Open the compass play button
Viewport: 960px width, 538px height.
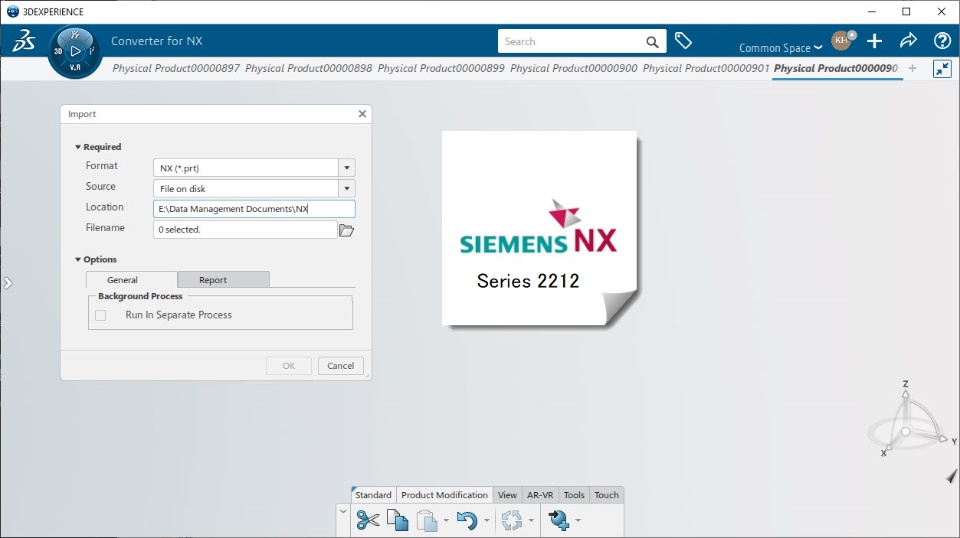(x=75, y=51)
